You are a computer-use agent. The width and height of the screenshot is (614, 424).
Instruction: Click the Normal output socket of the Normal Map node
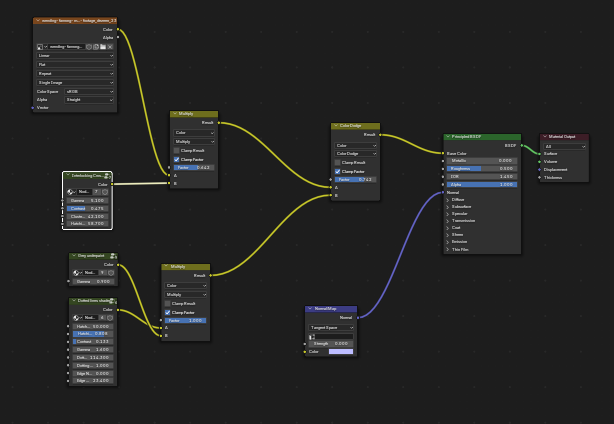[x=357, y=318]
